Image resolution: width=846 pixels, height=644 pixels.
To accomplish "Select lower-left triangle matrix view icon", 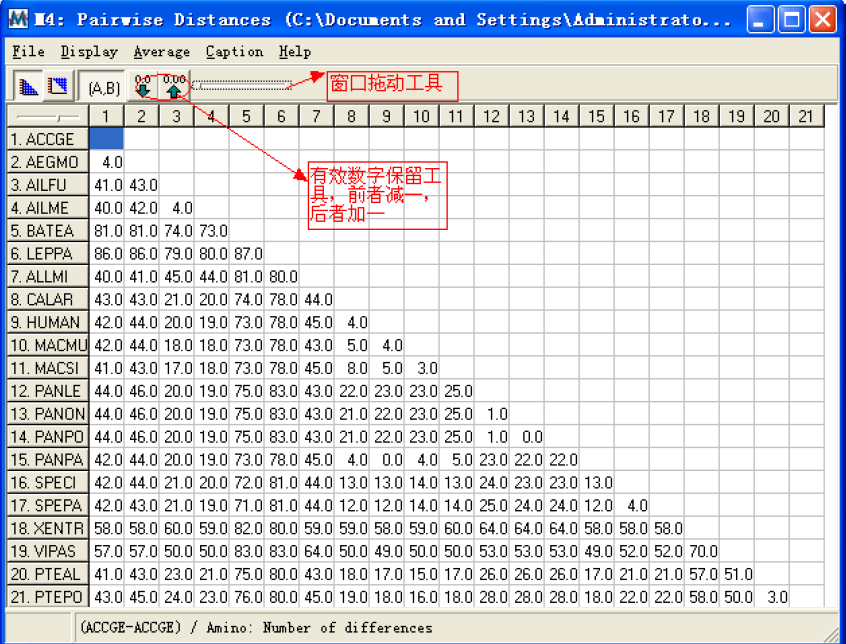I will click(x=29, y=86).
